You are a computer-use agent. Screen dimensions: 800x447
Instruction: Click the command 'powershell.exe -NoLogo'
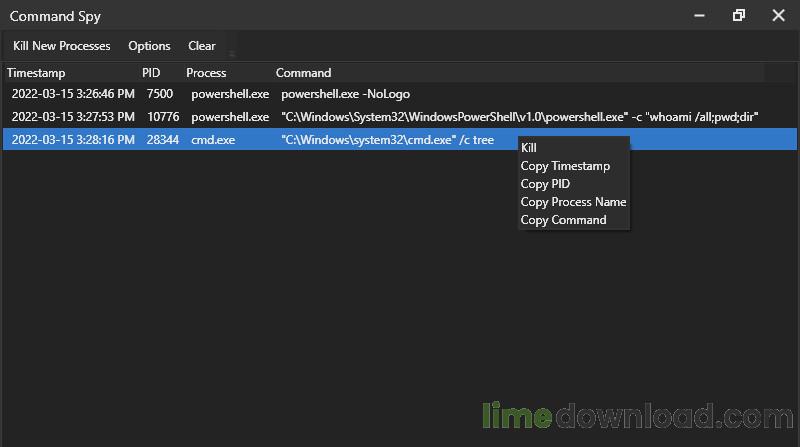click(x=345, y=94)
